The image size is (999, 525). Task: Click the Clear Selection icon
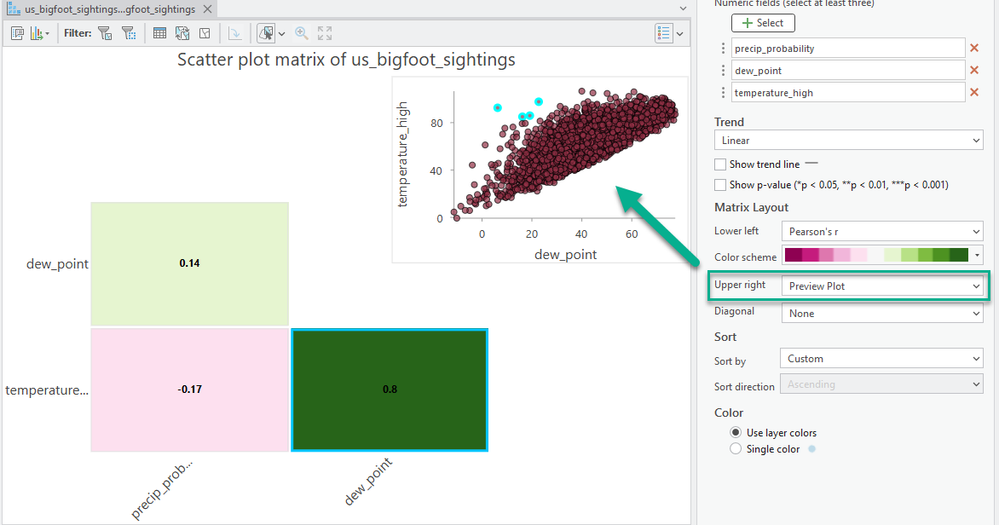204,33
